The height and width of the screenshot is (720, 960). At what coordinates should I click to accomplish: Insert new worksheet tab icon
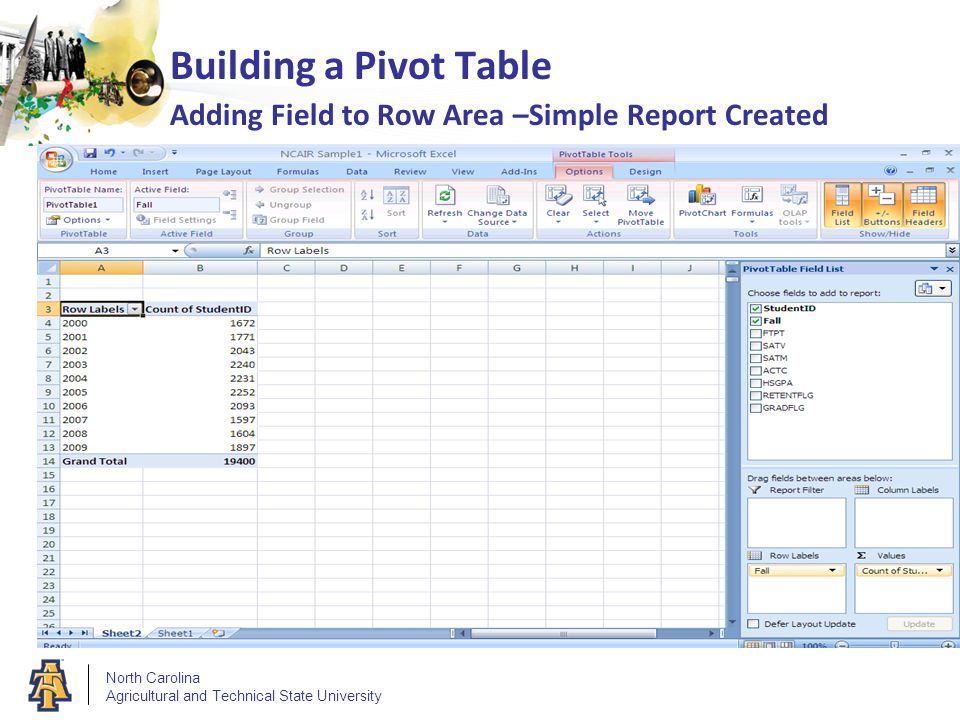219,633
